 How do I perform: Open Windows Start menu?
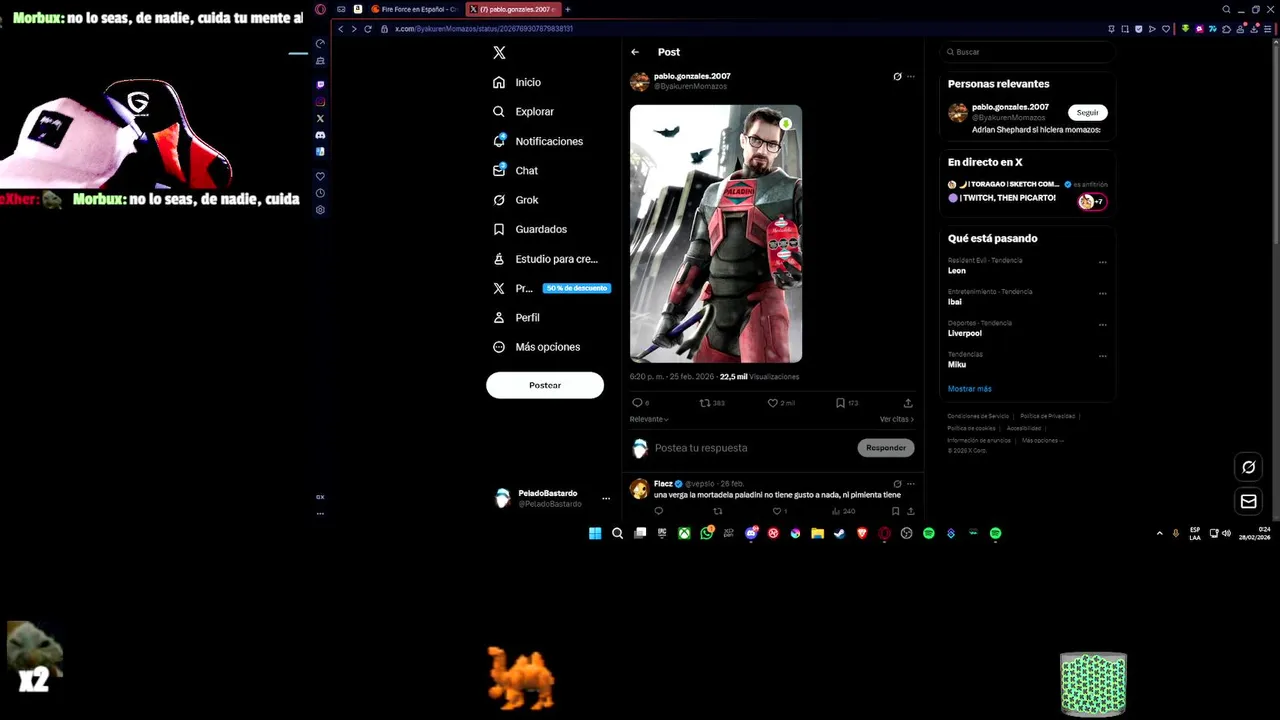point(595,533)
